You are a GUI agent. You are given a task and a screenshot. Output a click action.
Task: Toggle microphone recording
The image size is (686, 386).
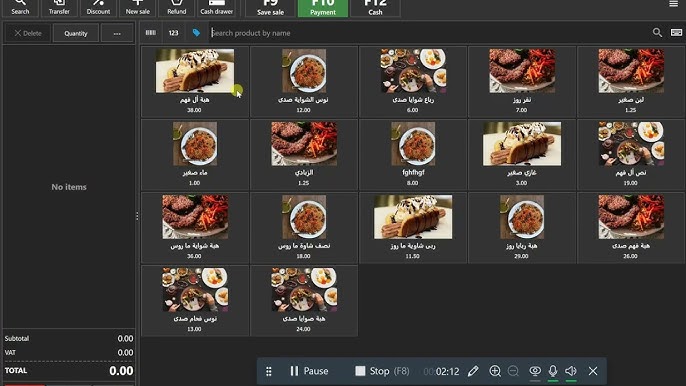pyautogui.click(x=553, y=371)
